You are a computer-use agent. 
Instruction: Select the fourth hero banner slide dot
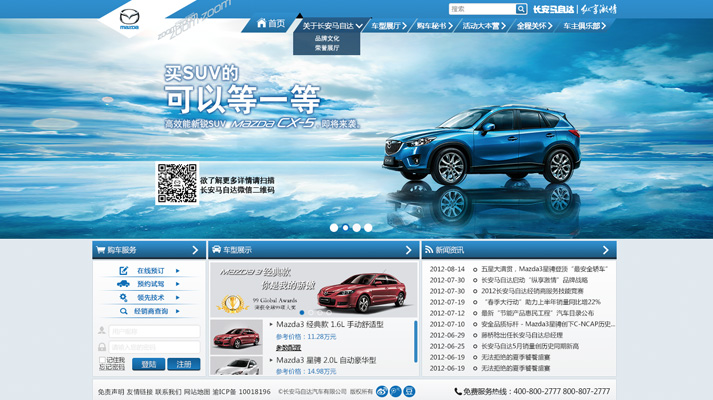click(368, 228)
